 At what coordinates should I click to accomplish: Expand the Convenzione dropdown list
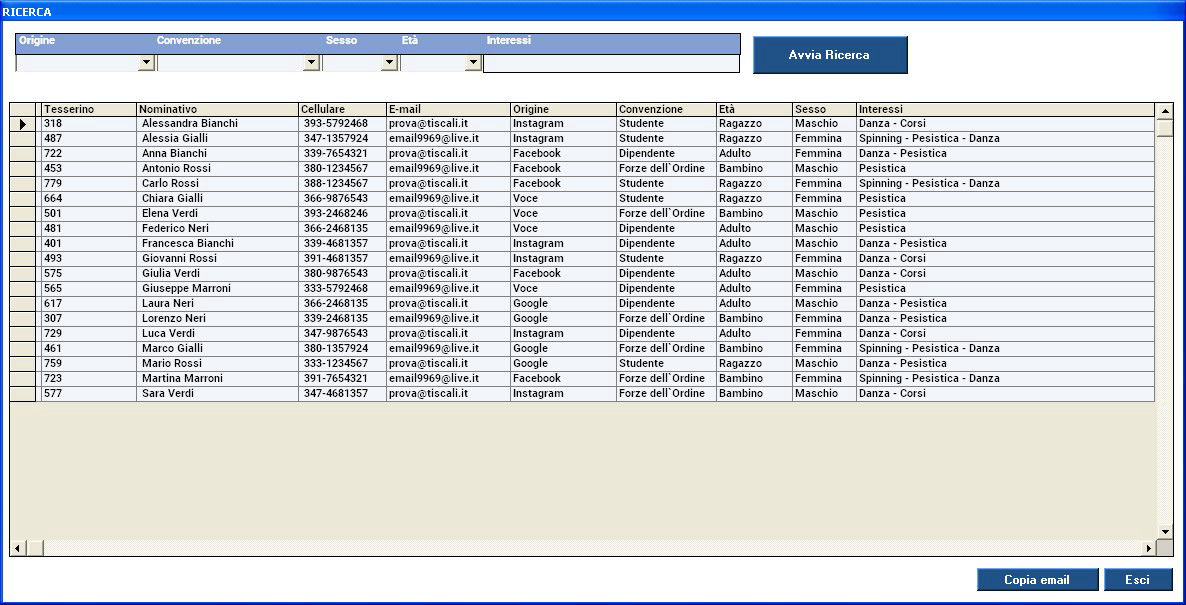(x=311, y=63)
